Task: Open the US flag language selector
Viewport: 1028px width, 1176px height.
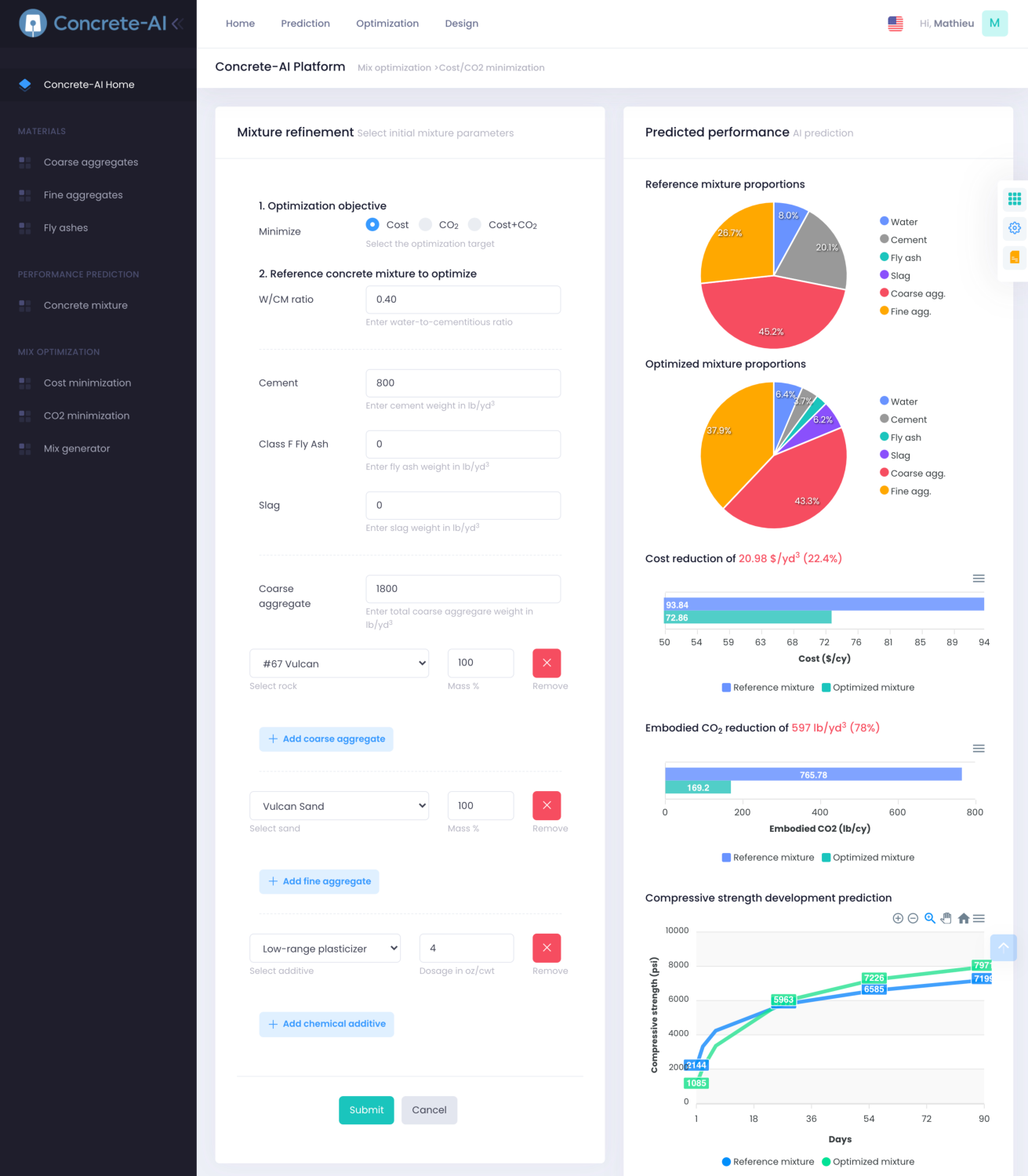Action: (895, 24)
